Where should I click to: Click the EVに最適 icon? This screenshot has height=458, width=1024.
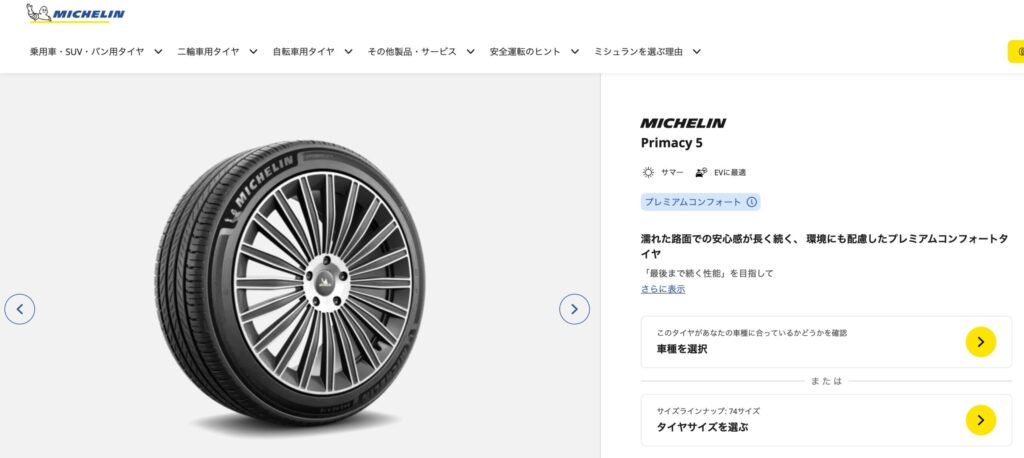(701, 172)
